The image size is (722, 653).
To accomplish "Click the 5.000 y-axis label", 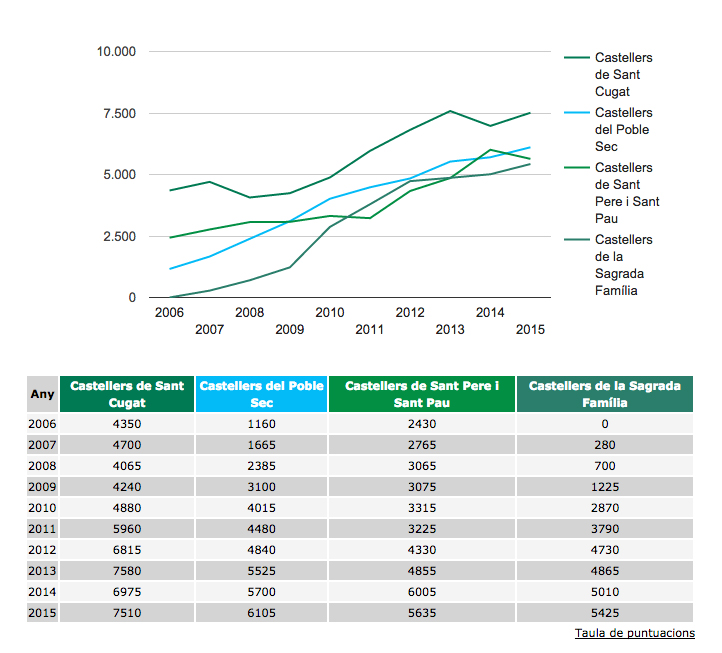I will (120, 175).
